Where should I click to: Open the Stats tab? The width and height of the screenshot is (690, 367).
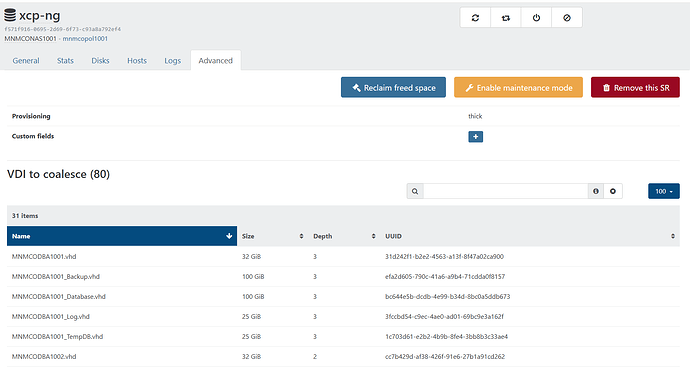click(x=65, y=61)
